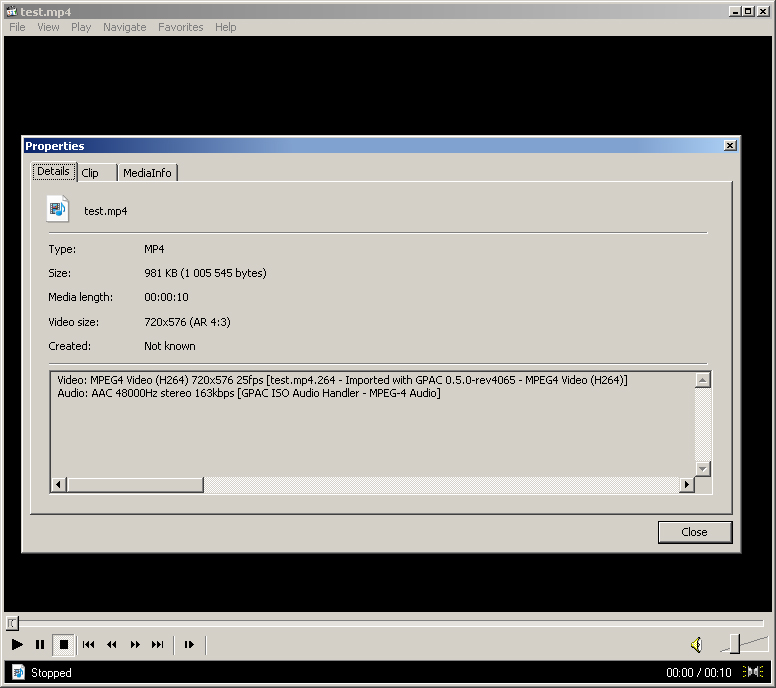Click the test.mp4 filename field
Screen dimensions: 776x688
105,211
